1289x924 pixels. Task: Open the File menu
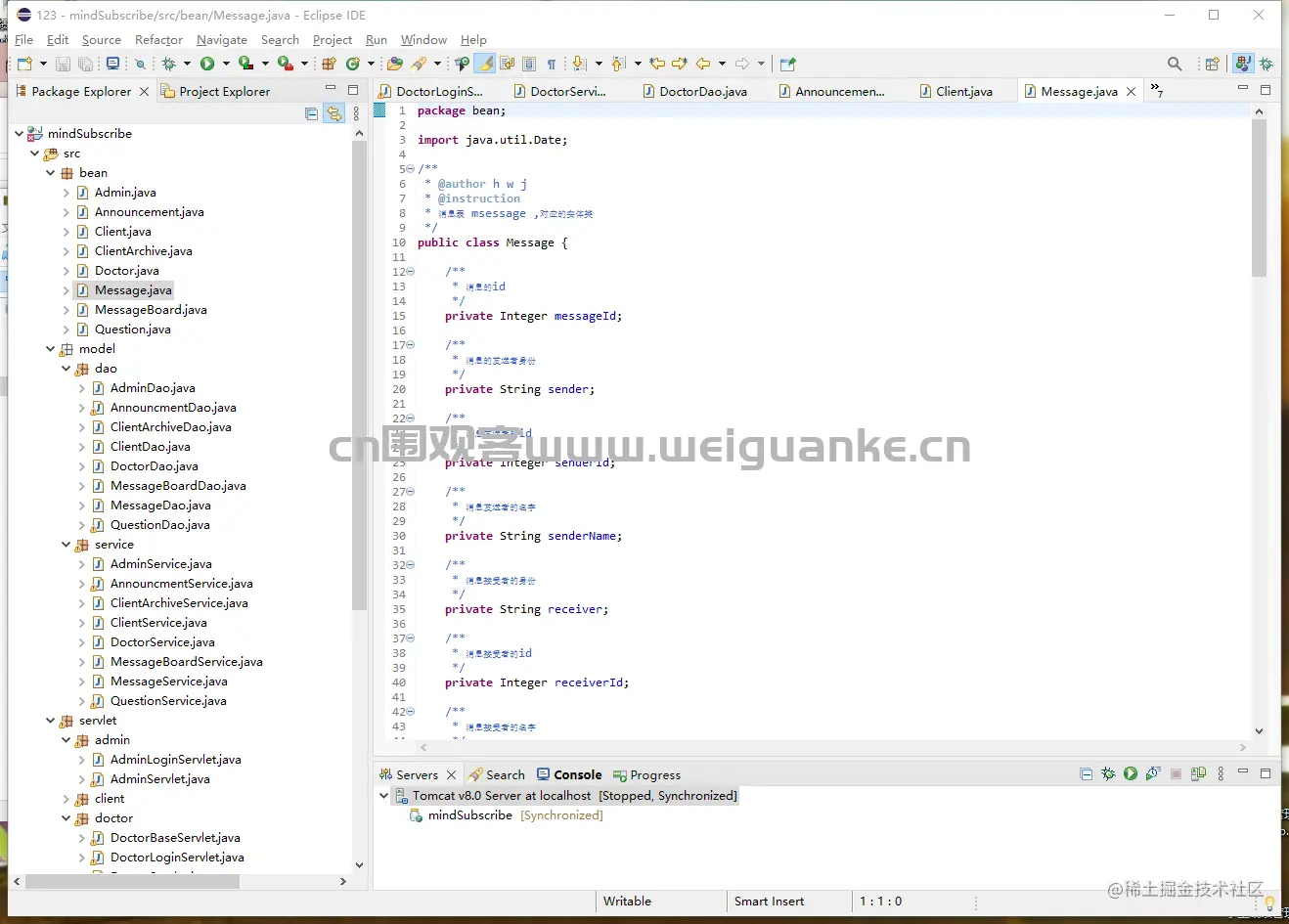23,39
